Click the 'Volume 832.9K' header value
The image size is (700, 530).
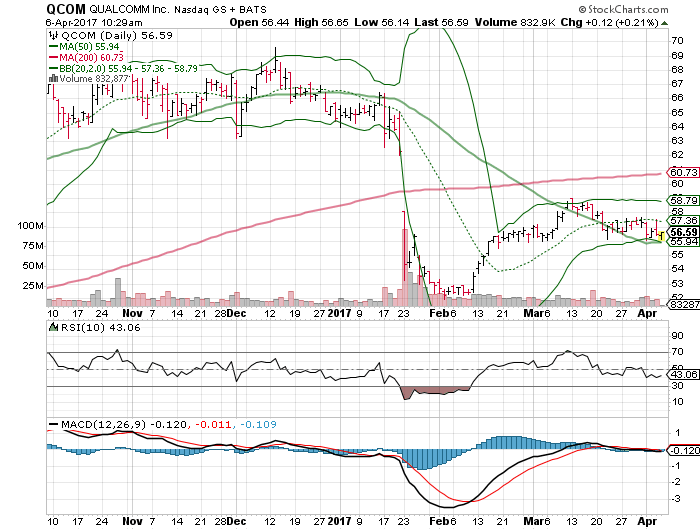515,22
